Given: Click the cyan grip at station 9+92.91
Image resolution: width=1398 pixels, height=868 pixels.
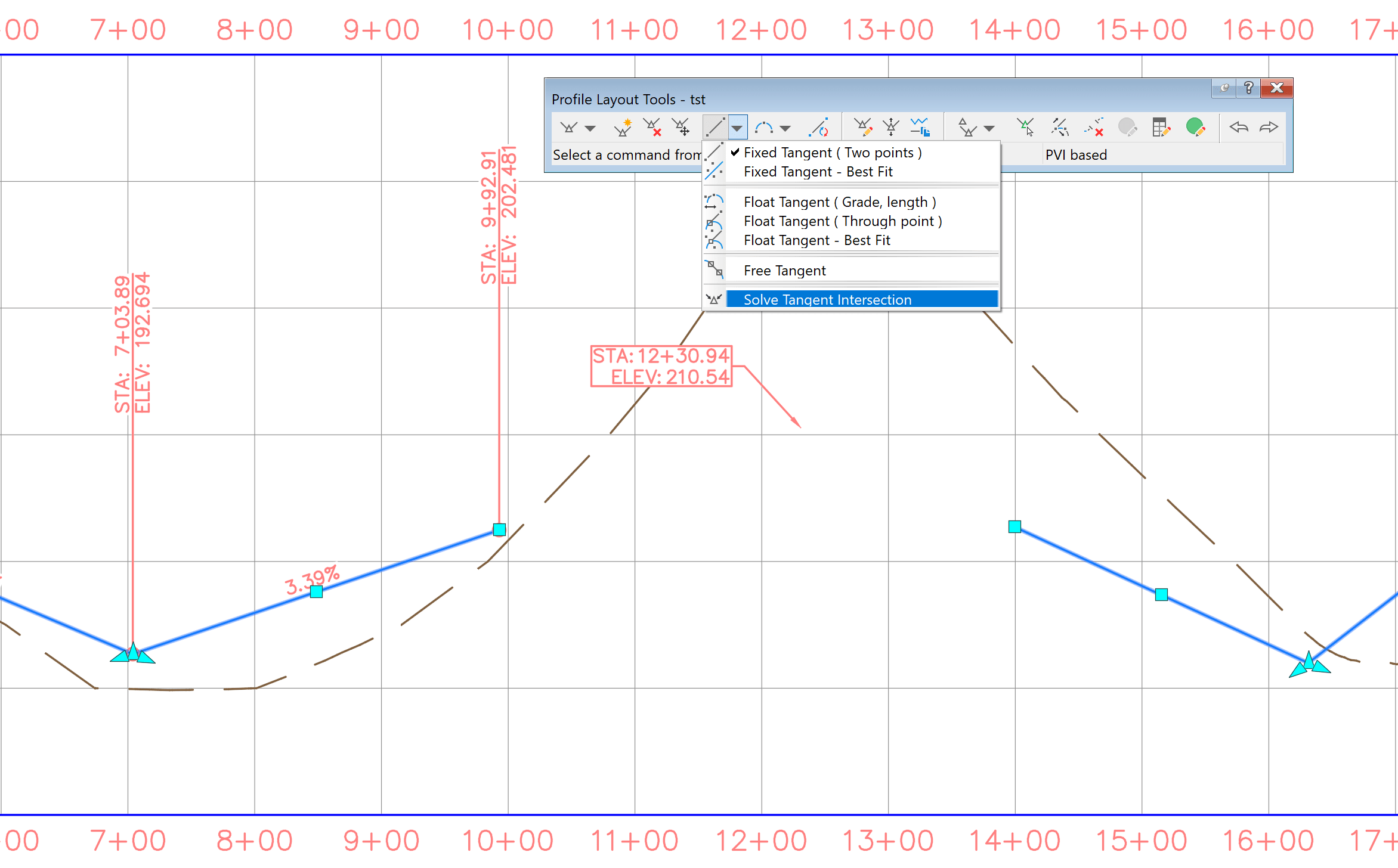Looking at the screenshot, I should 499,529.
